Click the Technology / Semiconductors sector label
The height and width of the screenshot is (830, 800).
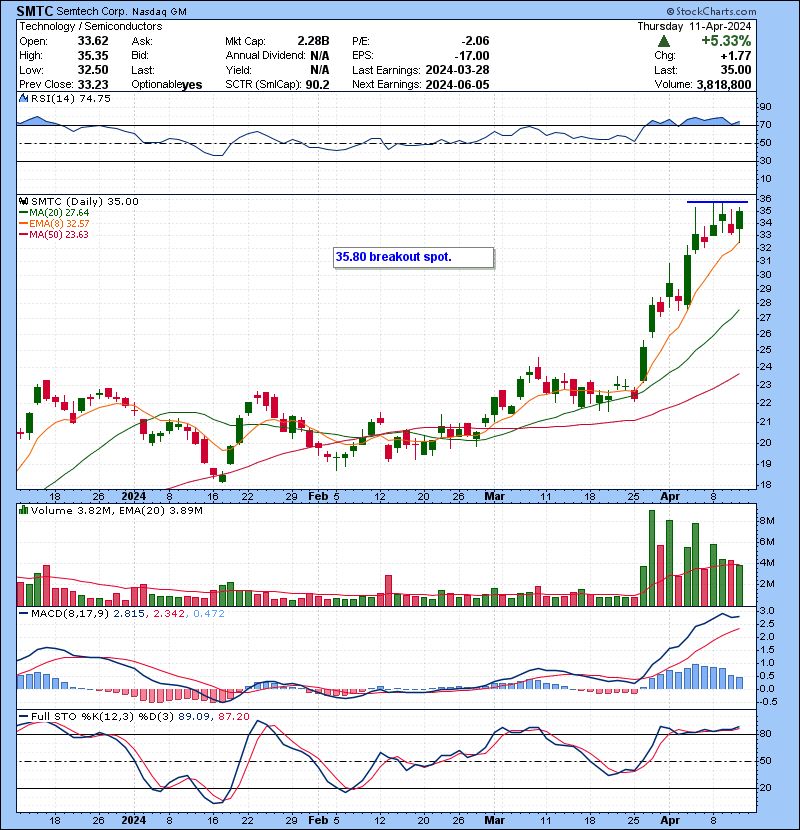(91, 26)
